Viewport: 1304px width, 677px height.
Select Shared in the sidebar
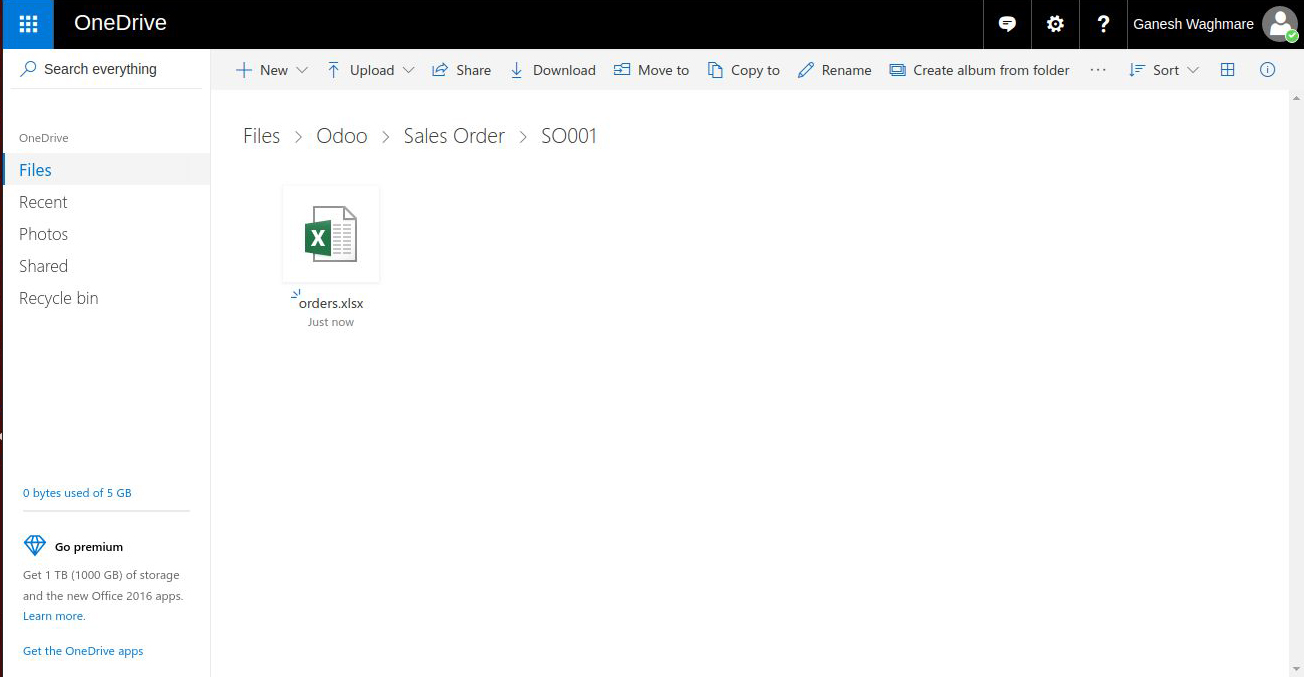point(107,266)
